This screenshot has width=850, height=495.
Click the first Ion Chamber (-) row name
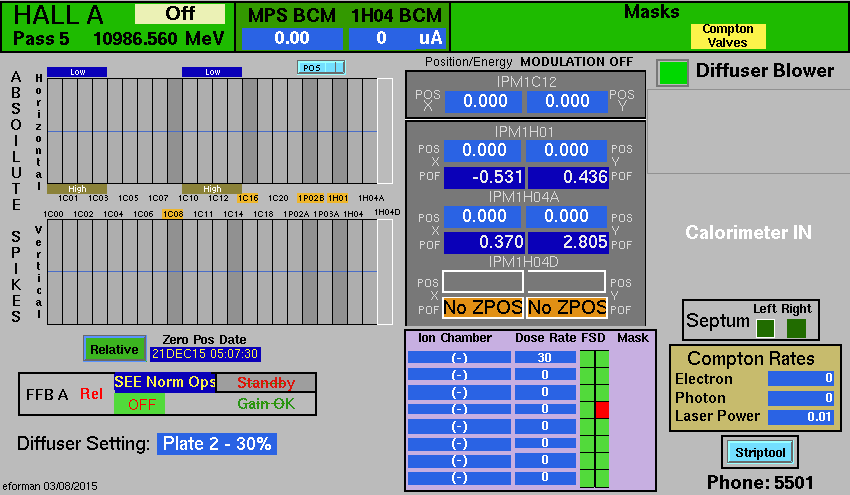459,357
